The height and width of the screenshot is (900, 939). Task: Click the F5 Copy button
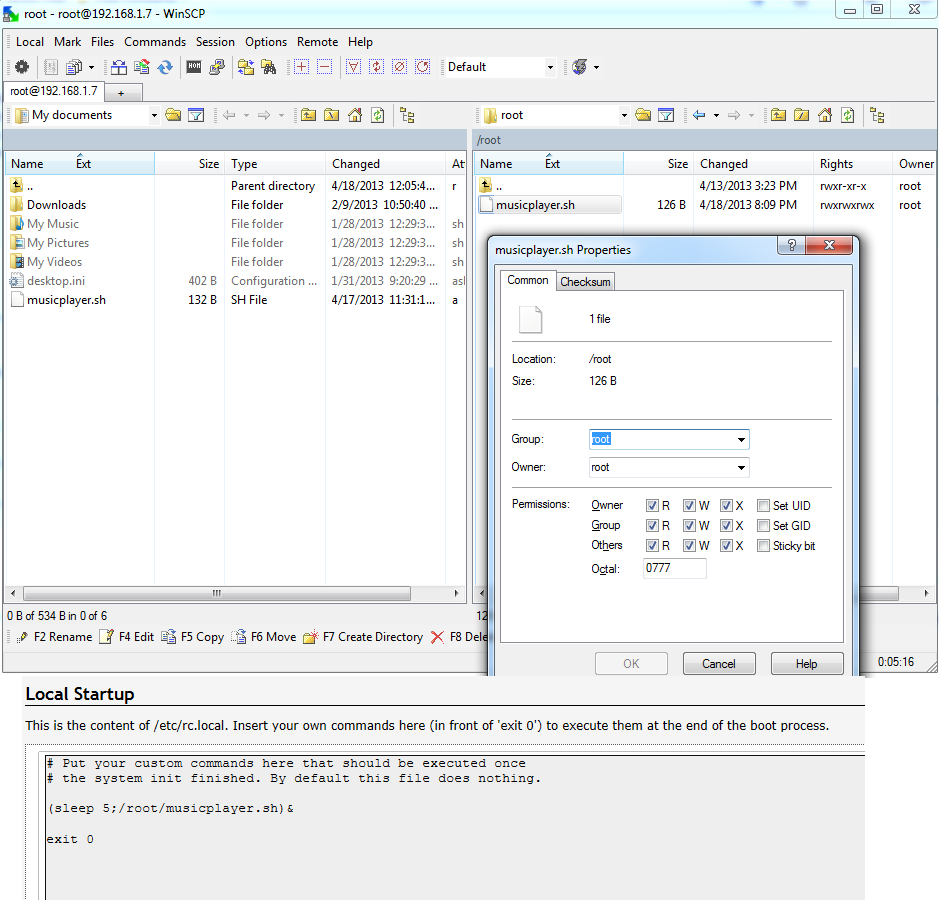193,637
